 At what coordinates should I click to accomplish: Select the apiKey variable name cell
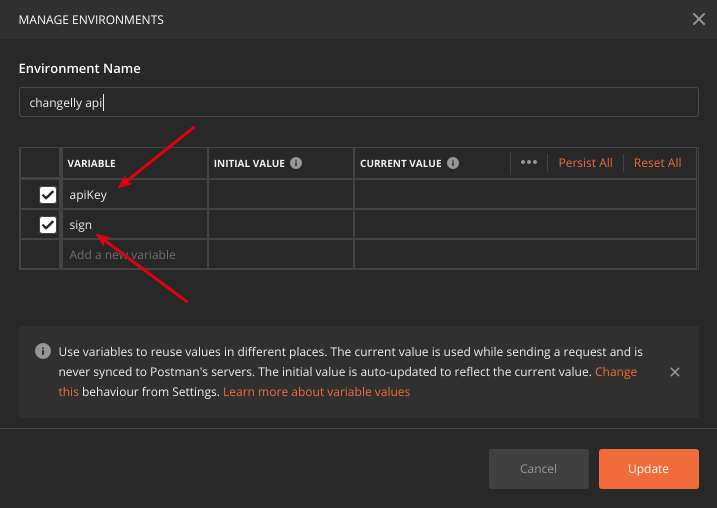tap(135, 194)
